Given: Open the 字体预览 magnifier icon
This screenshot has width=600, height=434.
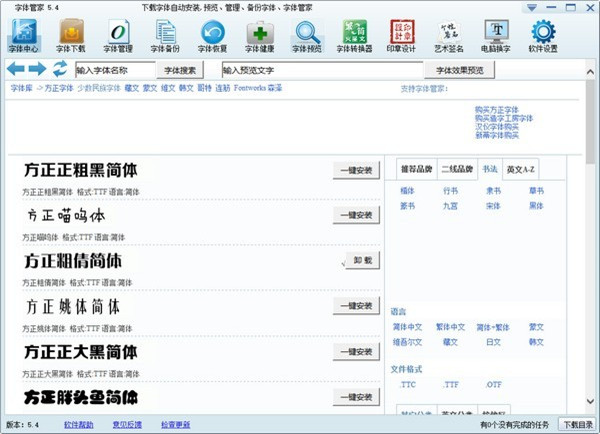Looking at the screenshot, I should (x=307, y=36).
